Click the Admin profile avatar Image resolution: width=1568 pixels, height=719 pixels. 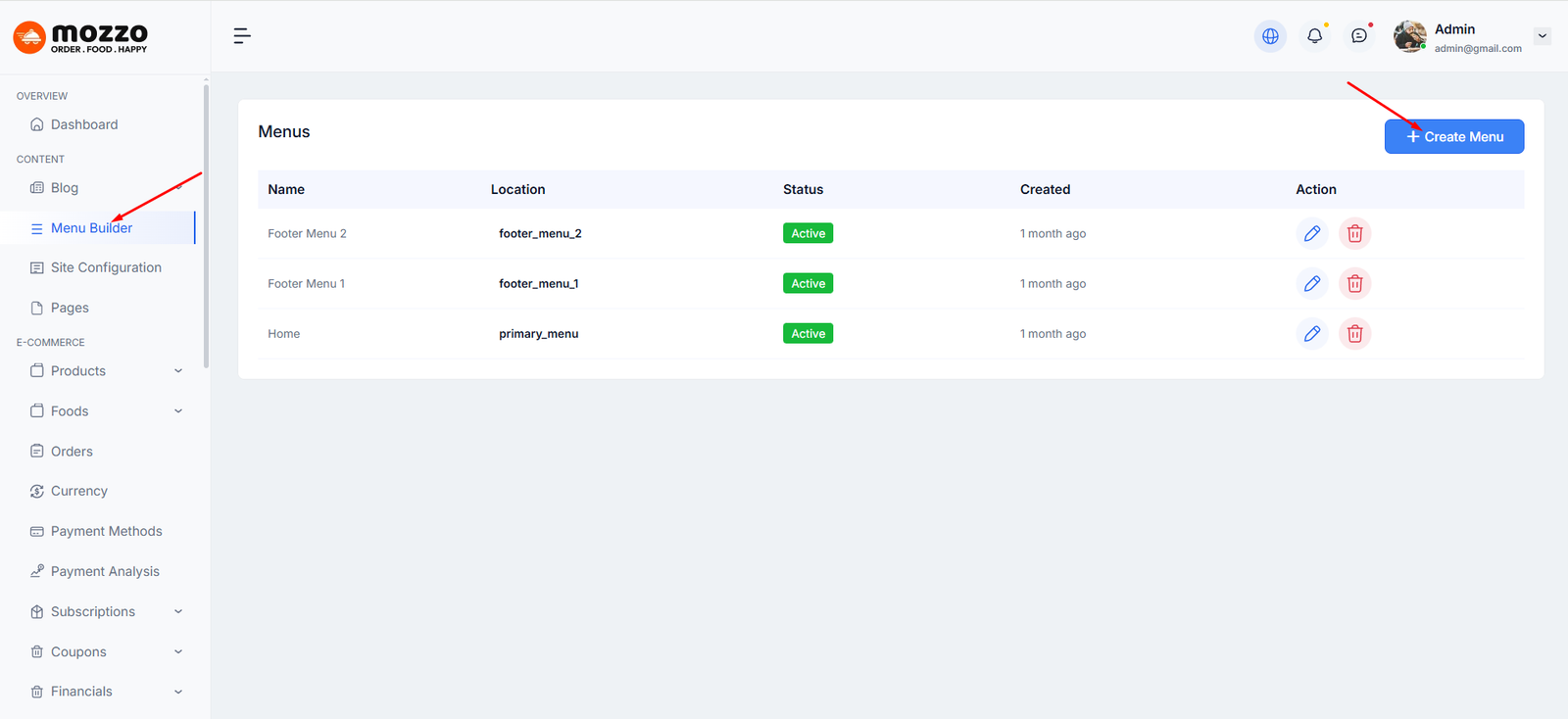[1409, 36]
